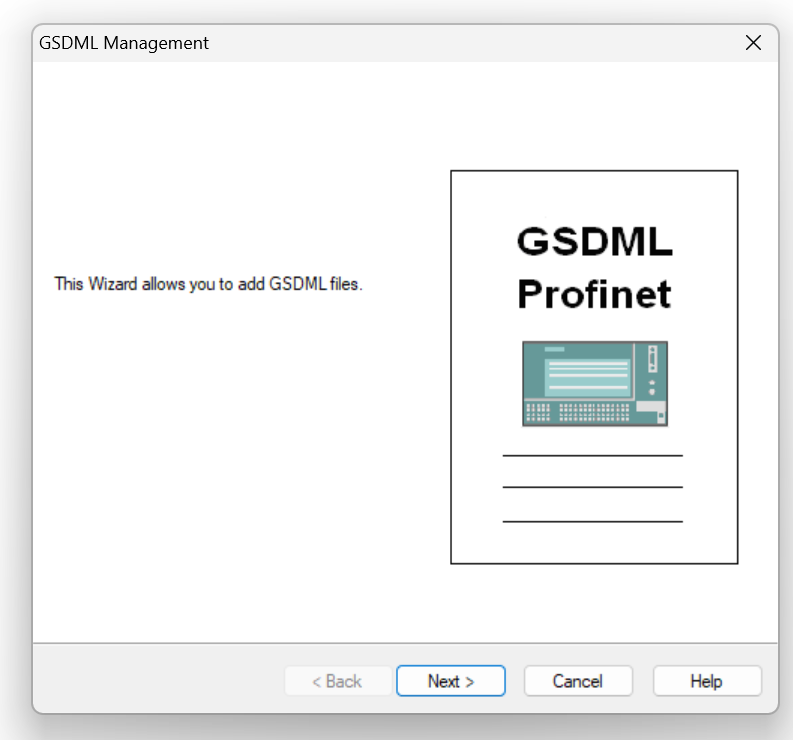Image resolution: width=793 pixels, height=740 pixels.
Task: Cancel the GSDML wizard
Action: pos(578,681)
